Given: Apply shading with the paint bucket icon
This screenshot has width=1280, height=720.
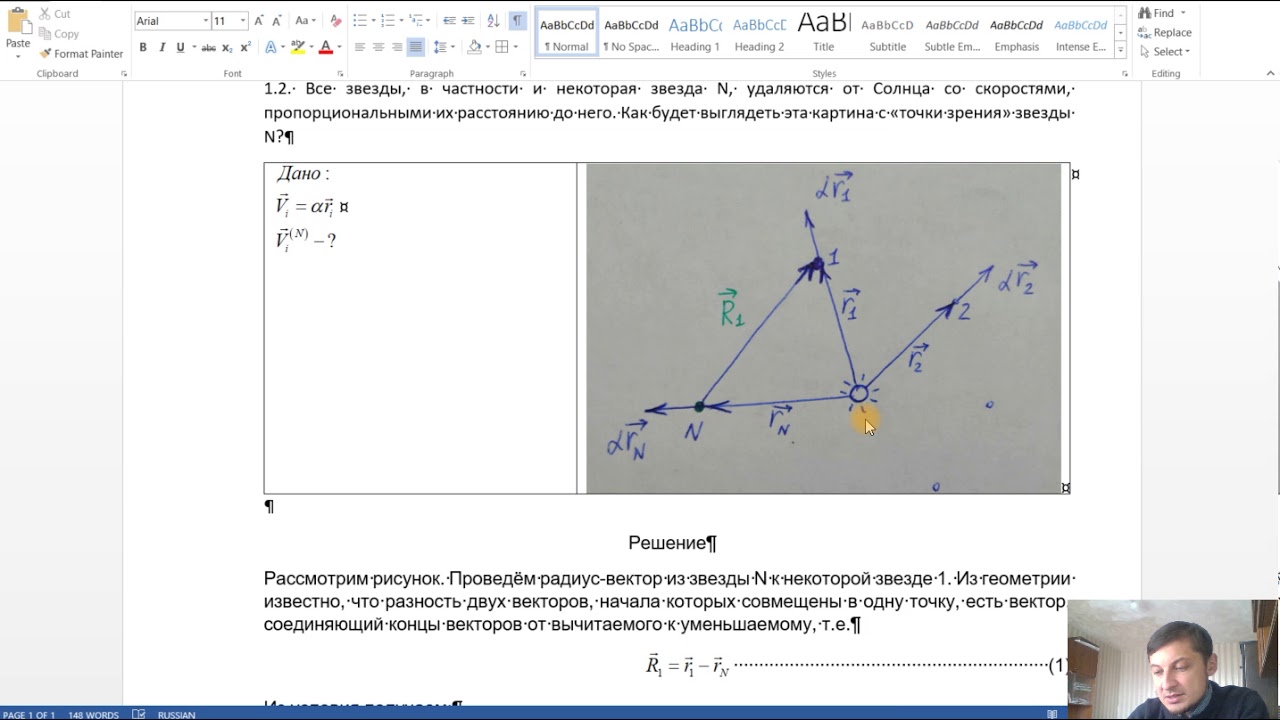Looking at the screenshot, I should tap(474, 47).
